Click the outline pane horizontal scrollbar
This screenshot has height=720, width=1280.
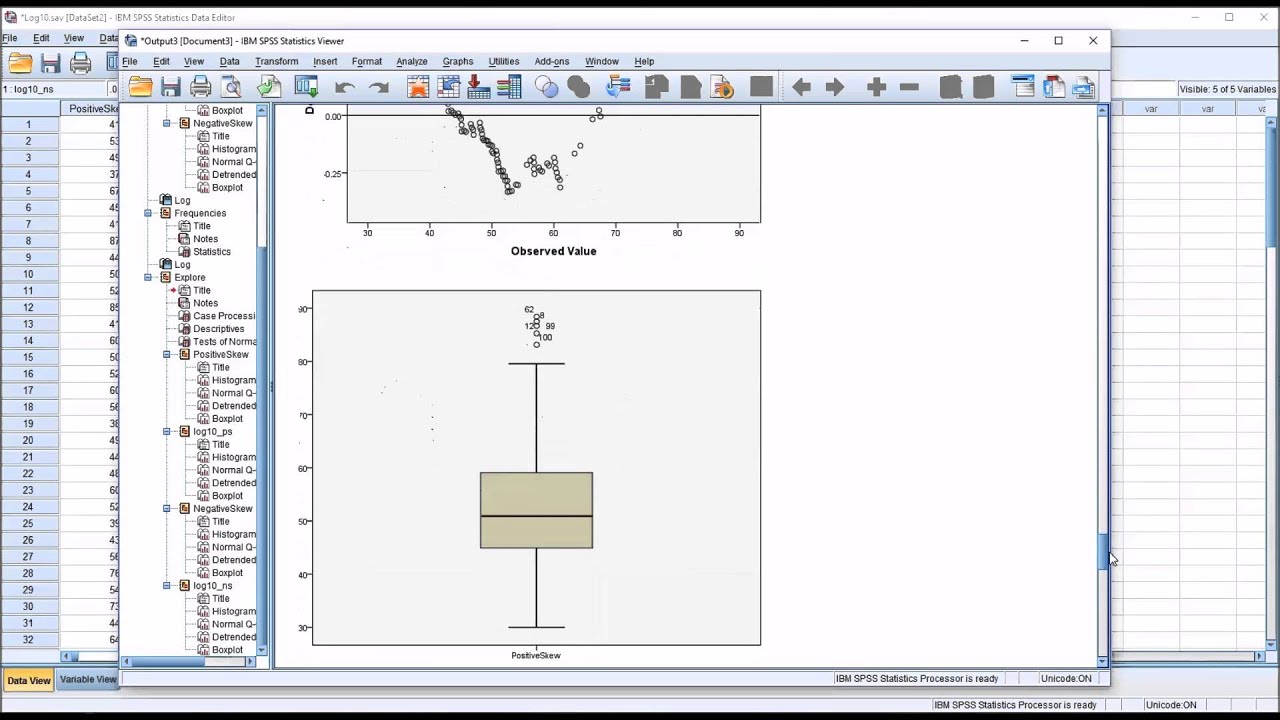tap(190, 661)
